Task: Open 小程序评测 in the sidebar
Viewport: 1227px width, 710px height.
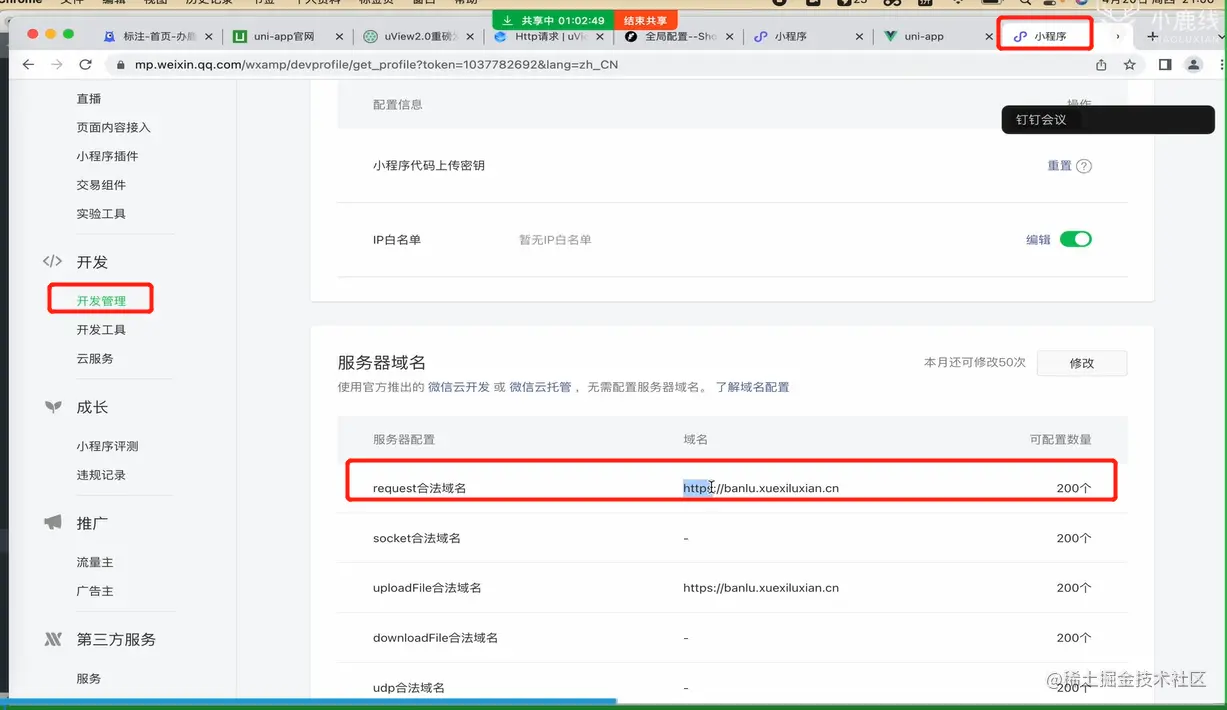Action: click(x=107, y=446)
